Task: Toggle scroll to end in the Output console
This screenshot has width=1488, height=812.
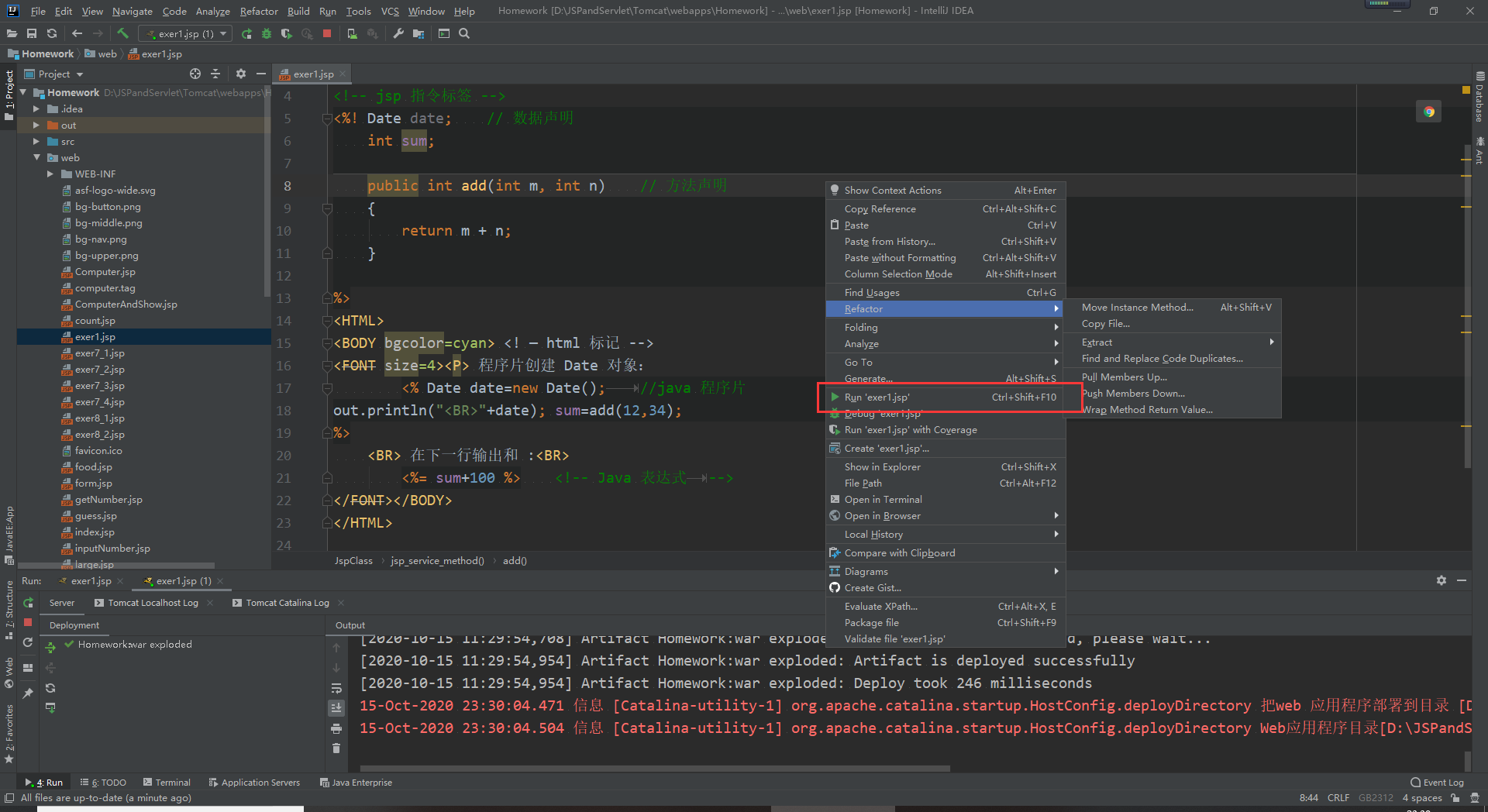Action: 336,707
